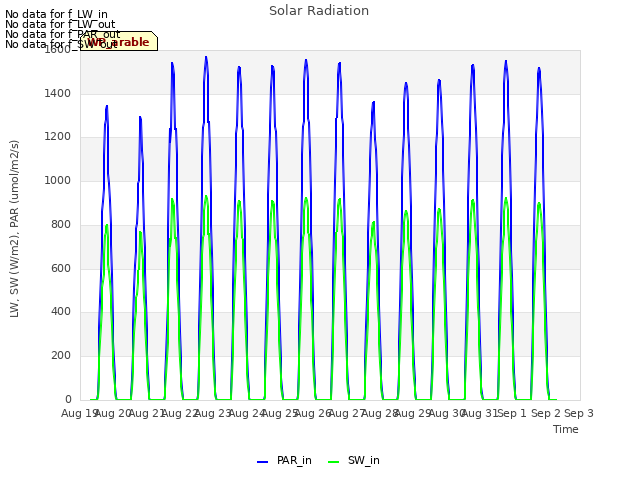Viewport: 640px width, 480px height.
Task: Click the Sep 2 x-axis label
Action: click(546, 413)
